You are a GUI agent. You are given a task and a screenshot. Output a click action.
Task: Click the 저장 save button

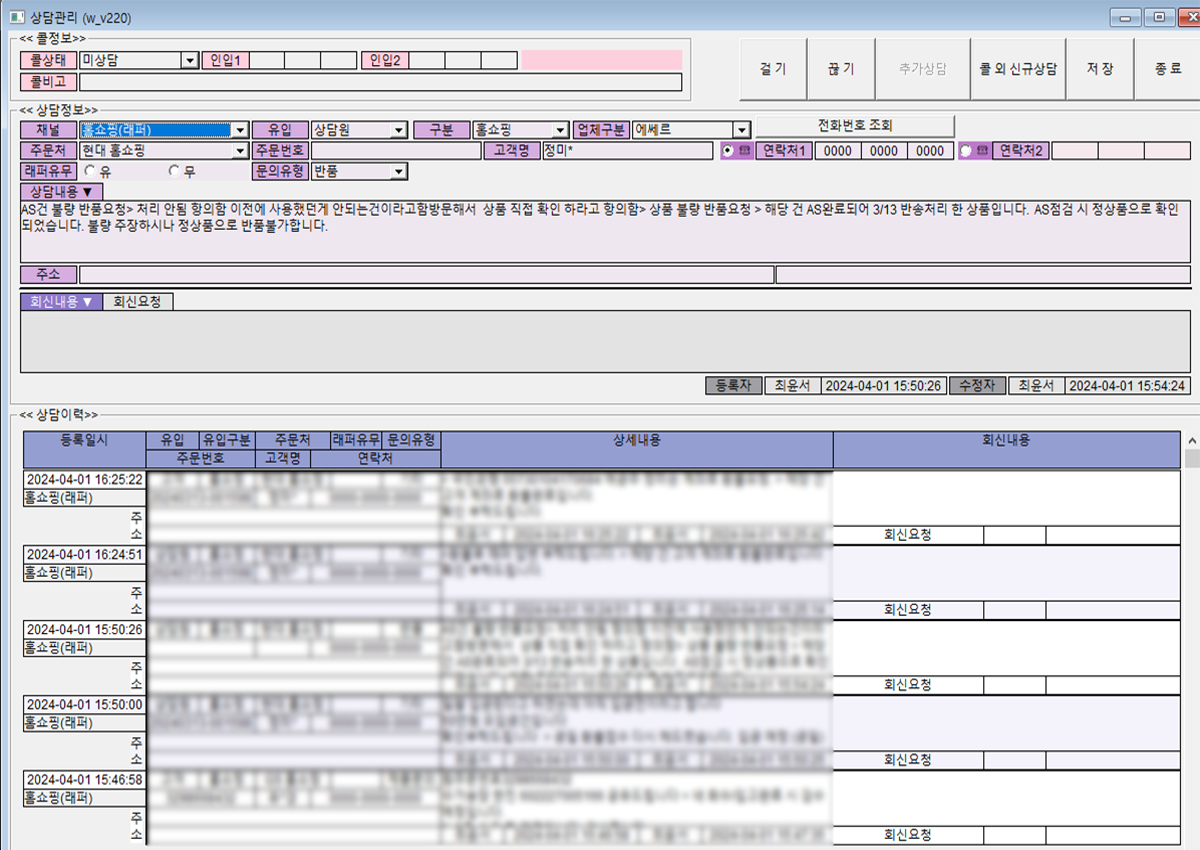coord(1100,69)
